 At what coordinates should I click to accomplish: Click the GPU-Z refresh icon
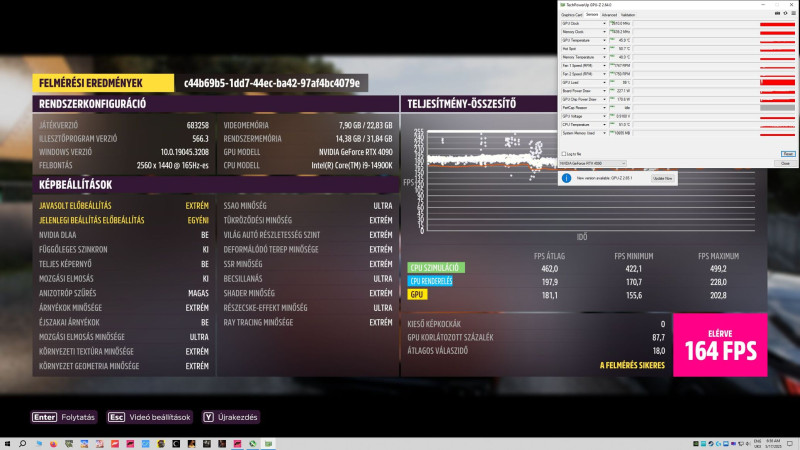[785, 13]
